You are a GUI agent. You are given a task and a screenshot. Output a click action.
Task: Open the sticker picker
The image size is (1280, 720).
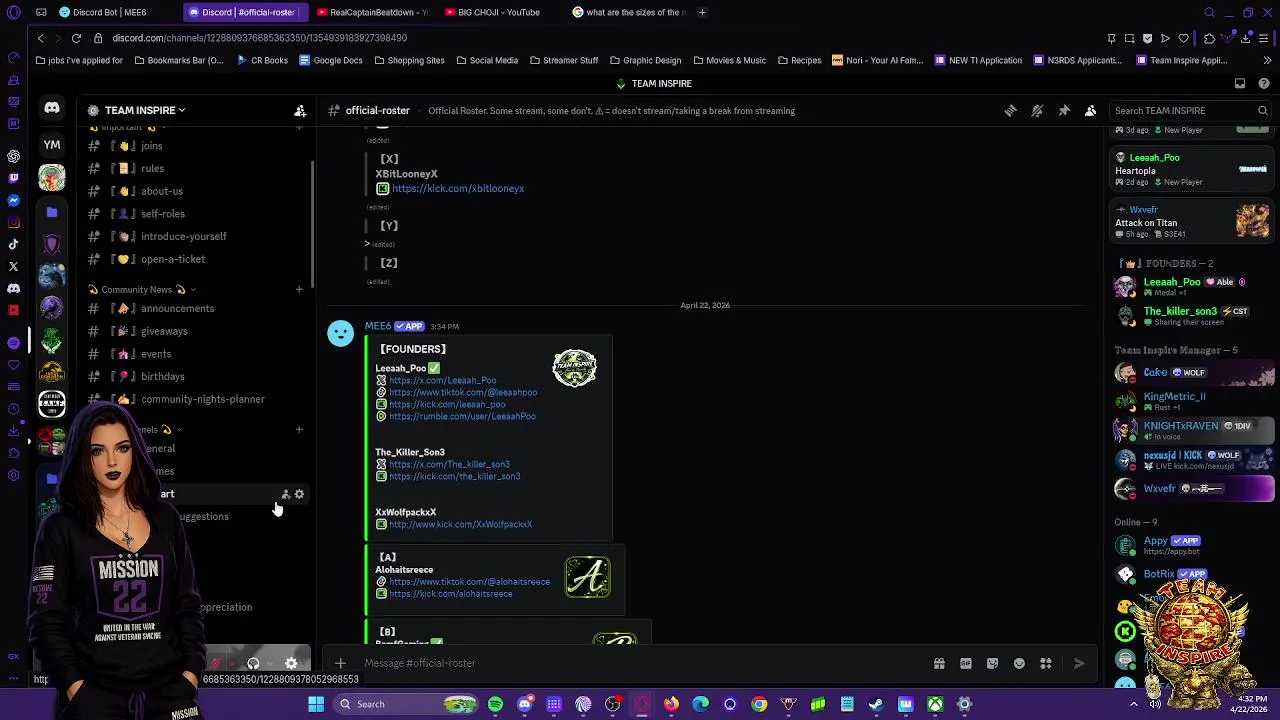pyautogui.click(x=992, y=663)
